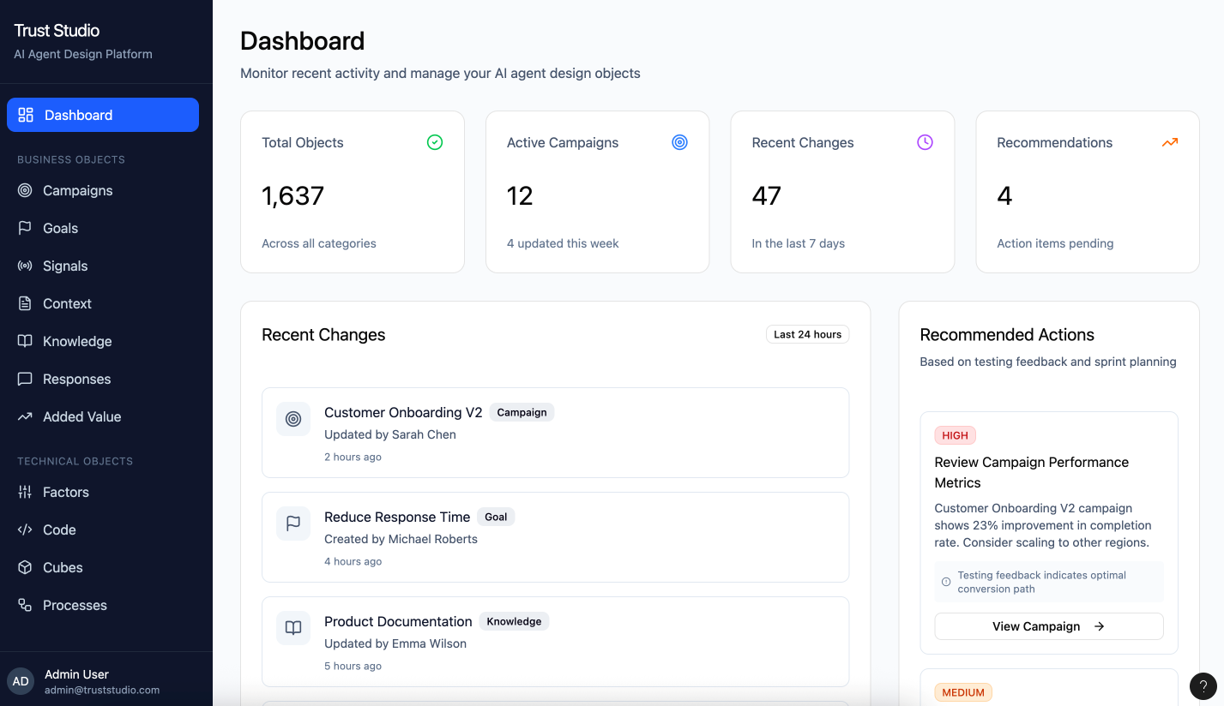
Task: Click the Last 24 hours filter badge
Action: (807, 334)
